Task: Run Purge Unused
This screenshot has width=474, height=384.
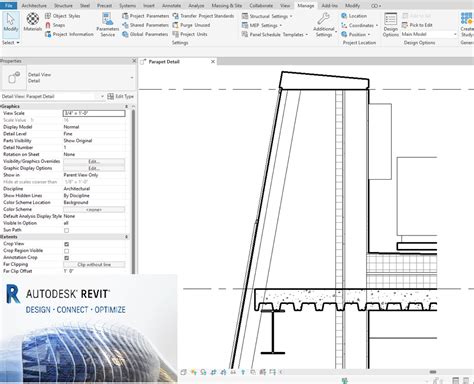Action: [x=191, y=25]
